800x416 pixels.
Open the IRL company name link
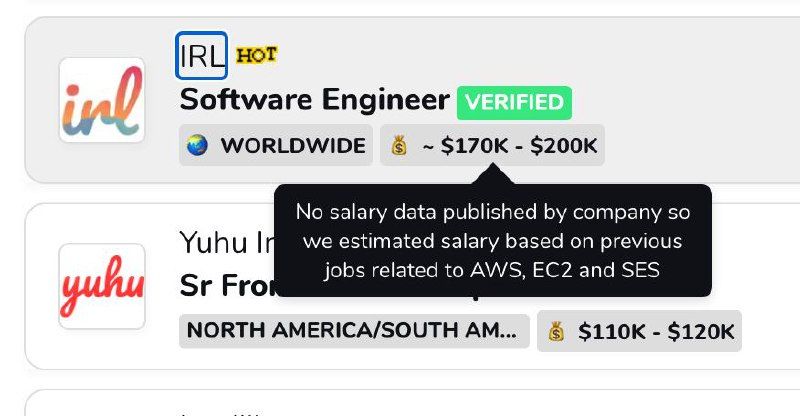(x=202, y=55)
